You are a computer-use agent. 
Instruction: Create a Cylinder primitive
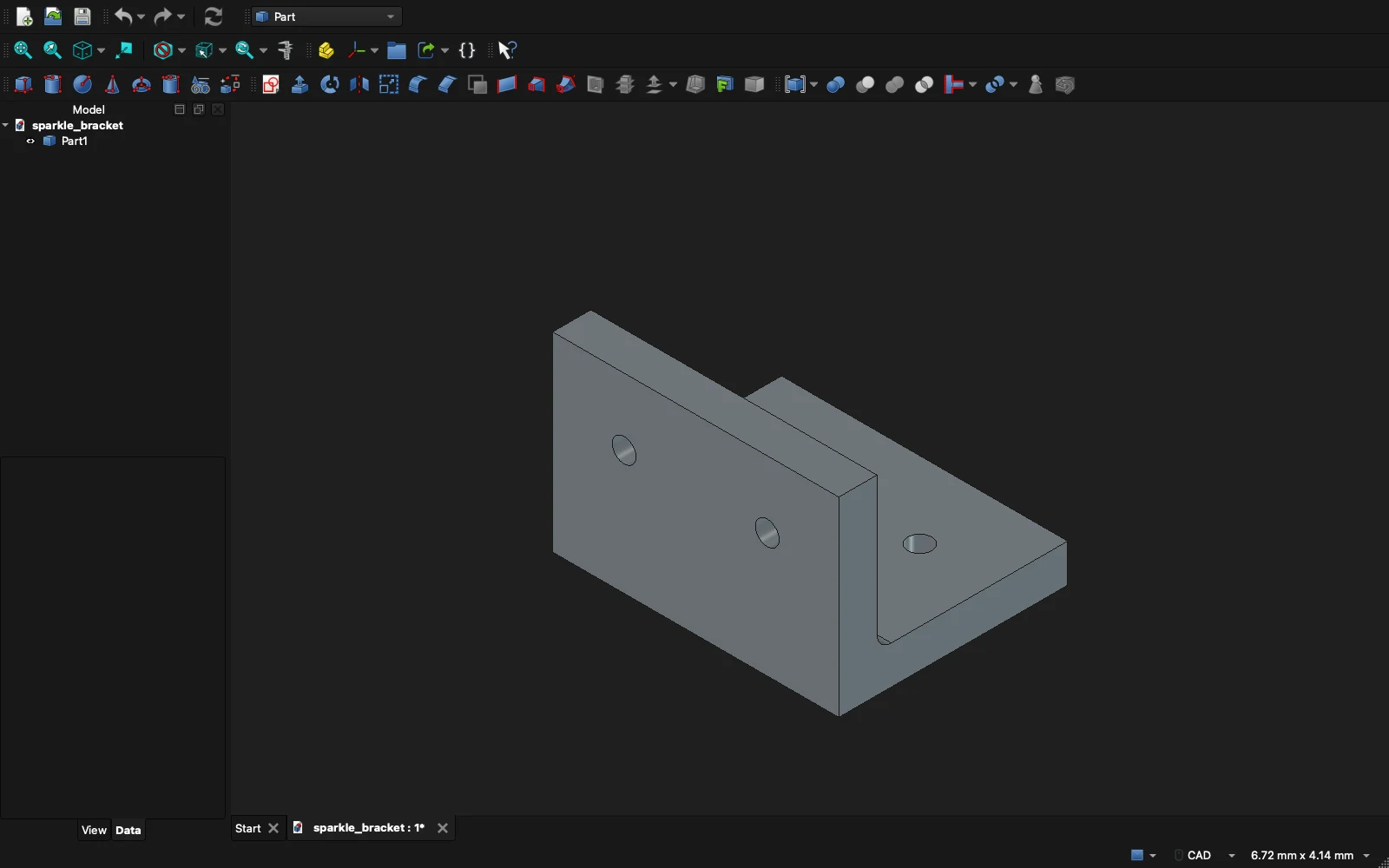(53, 84)
